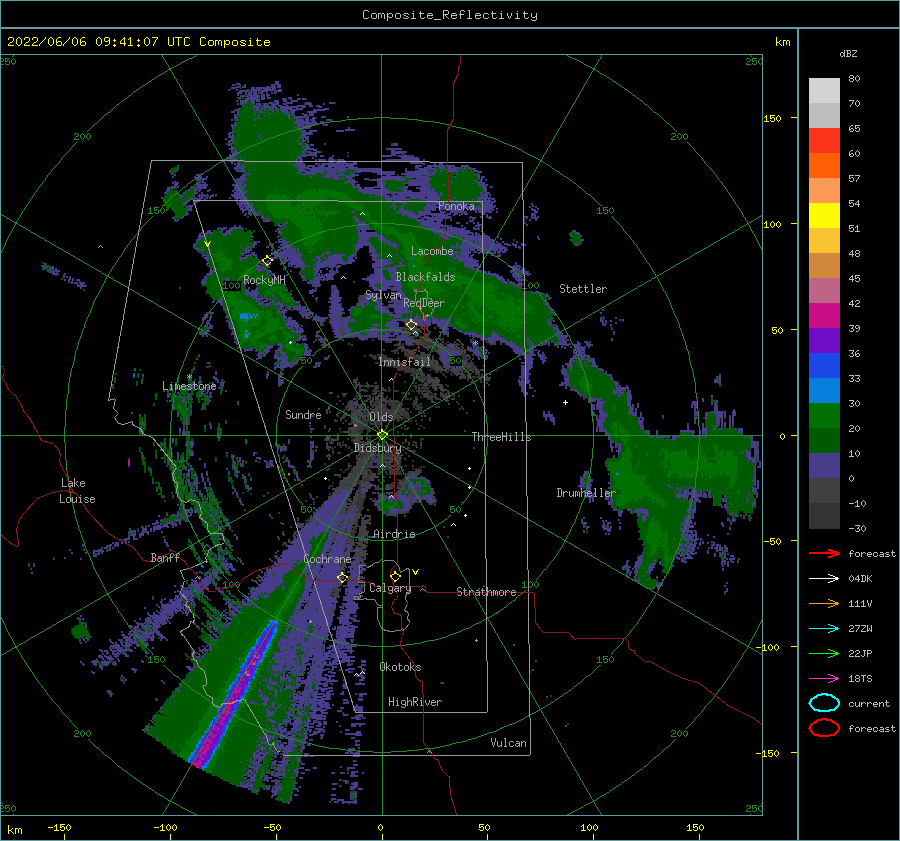Click the Lacombe city label
The image size is (900, 841).
coord(432,251)
